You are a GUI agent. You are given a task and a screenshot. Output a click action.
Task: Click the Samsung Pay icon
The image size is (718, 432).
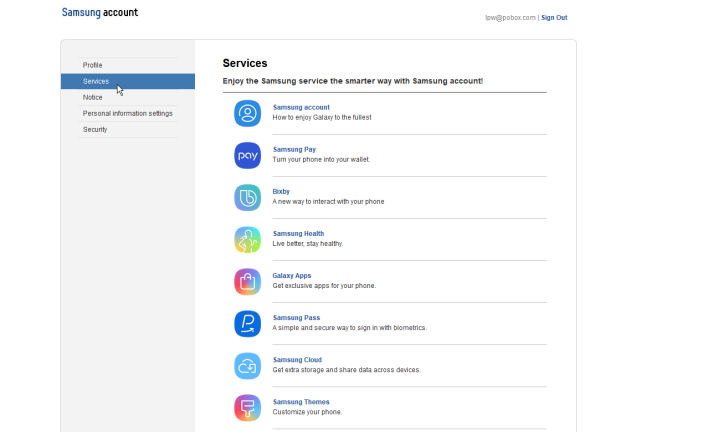point(247,155)
